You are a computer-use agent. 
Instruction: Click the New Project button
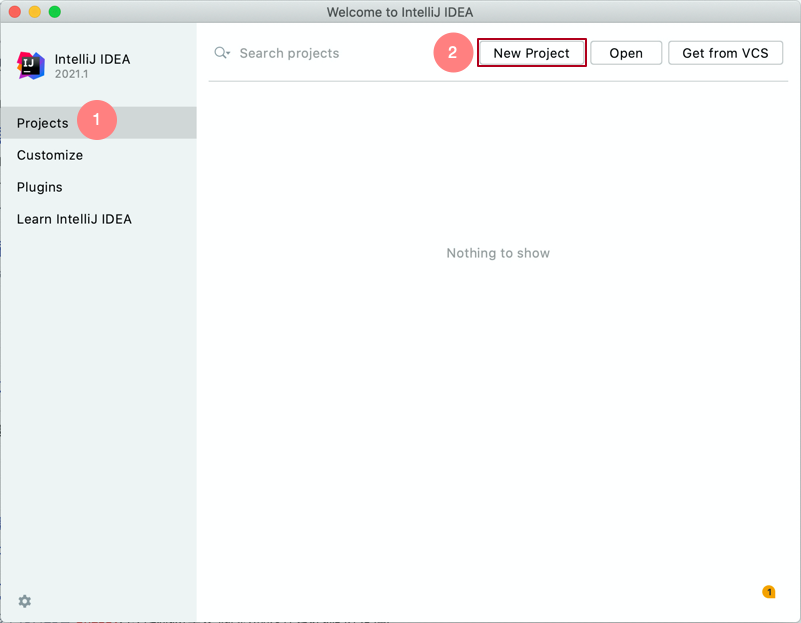click(x=531, y=53)
